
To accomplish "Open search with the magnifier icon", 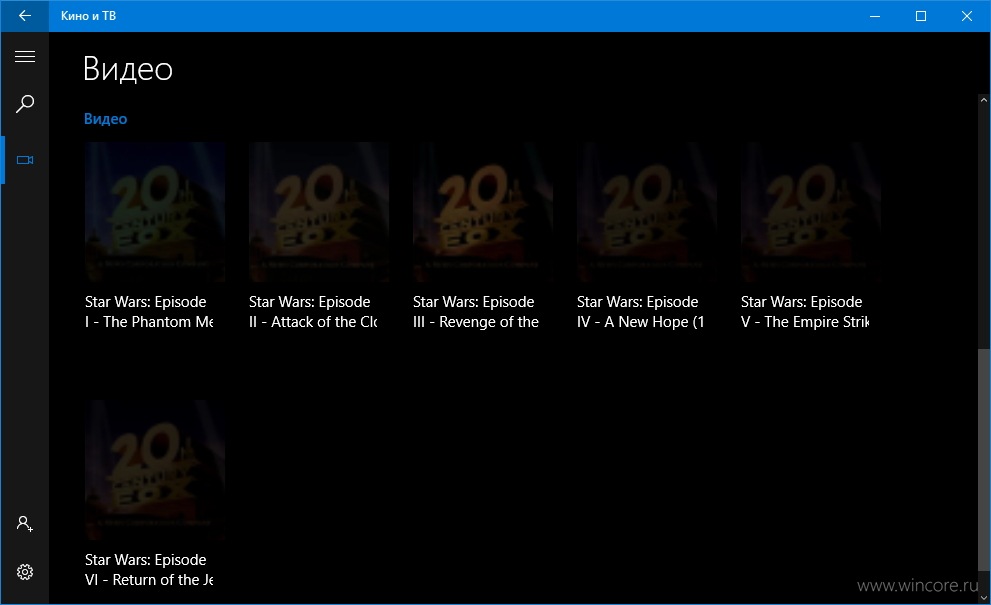I will (x=25, y=104).
